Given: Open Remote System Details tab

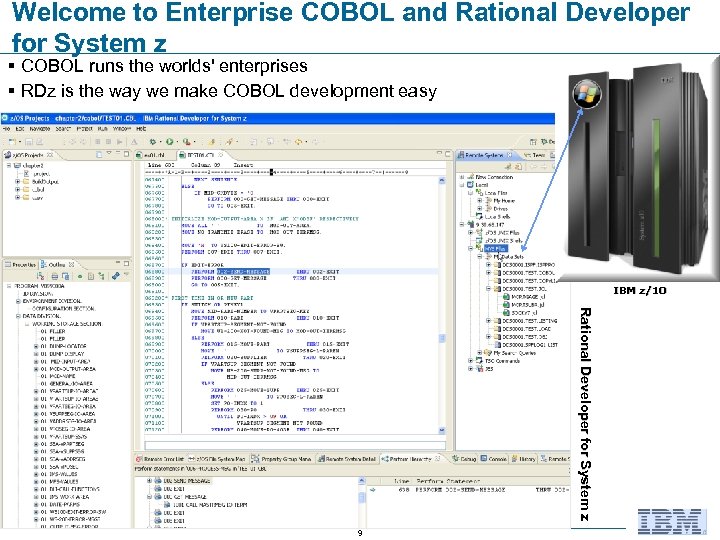Looking at the screenshot, I should [x=347, y=459].
